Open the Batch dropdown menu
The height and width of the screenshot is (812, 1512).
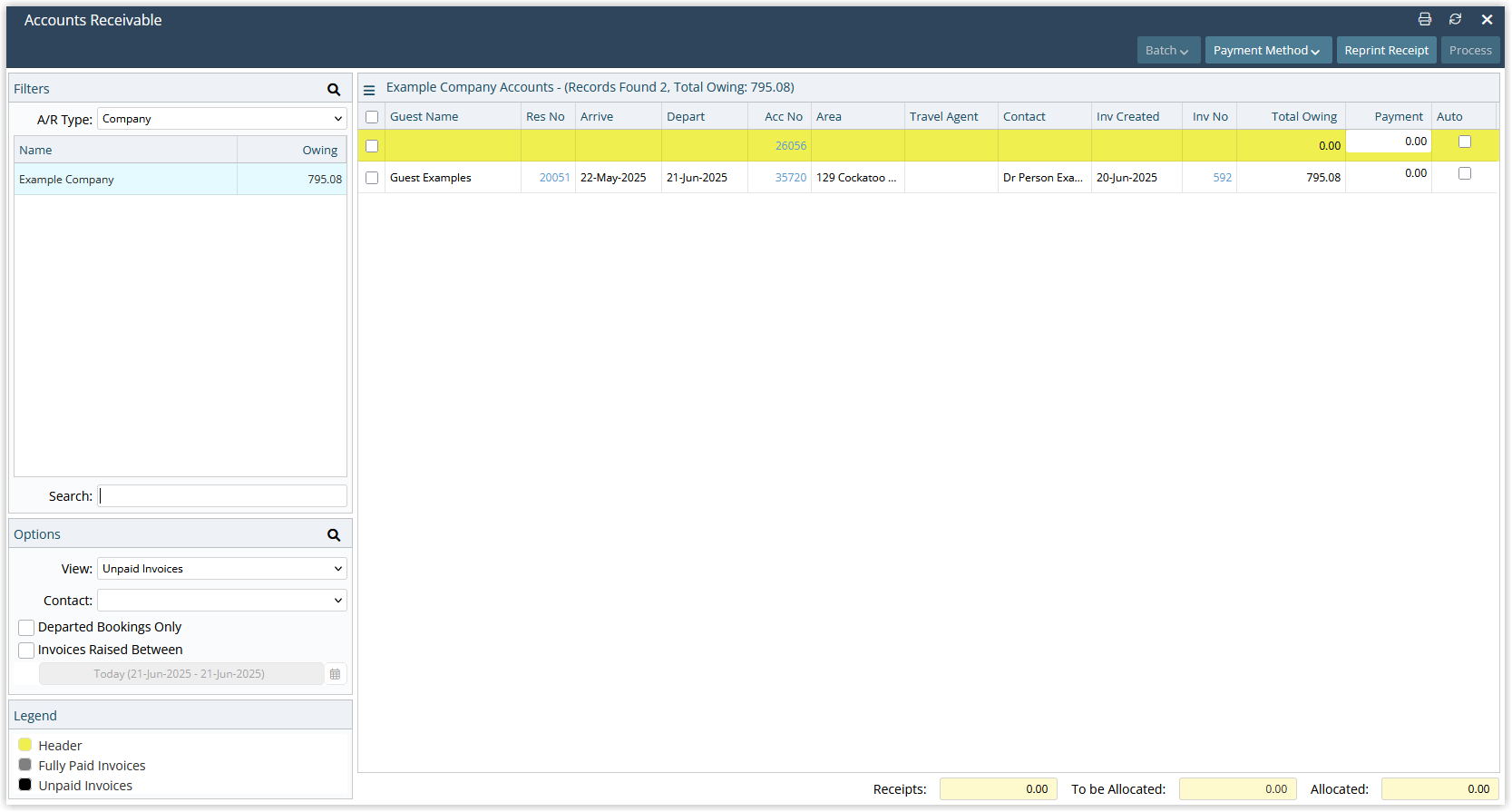[x=1168, y=50]
